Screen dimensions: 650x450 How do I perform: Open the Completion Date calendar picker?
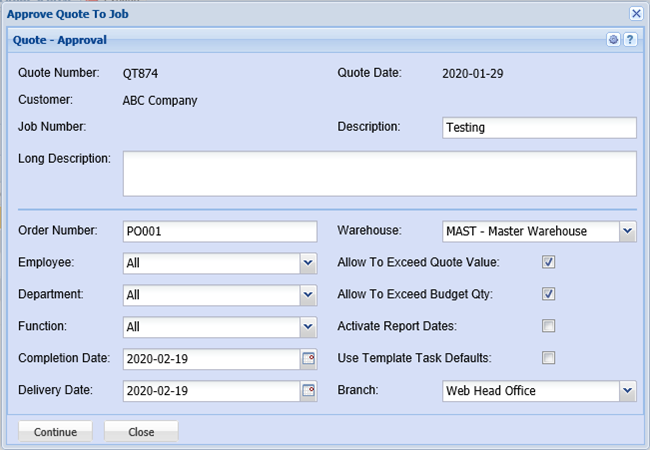click(x=309, y=358)
